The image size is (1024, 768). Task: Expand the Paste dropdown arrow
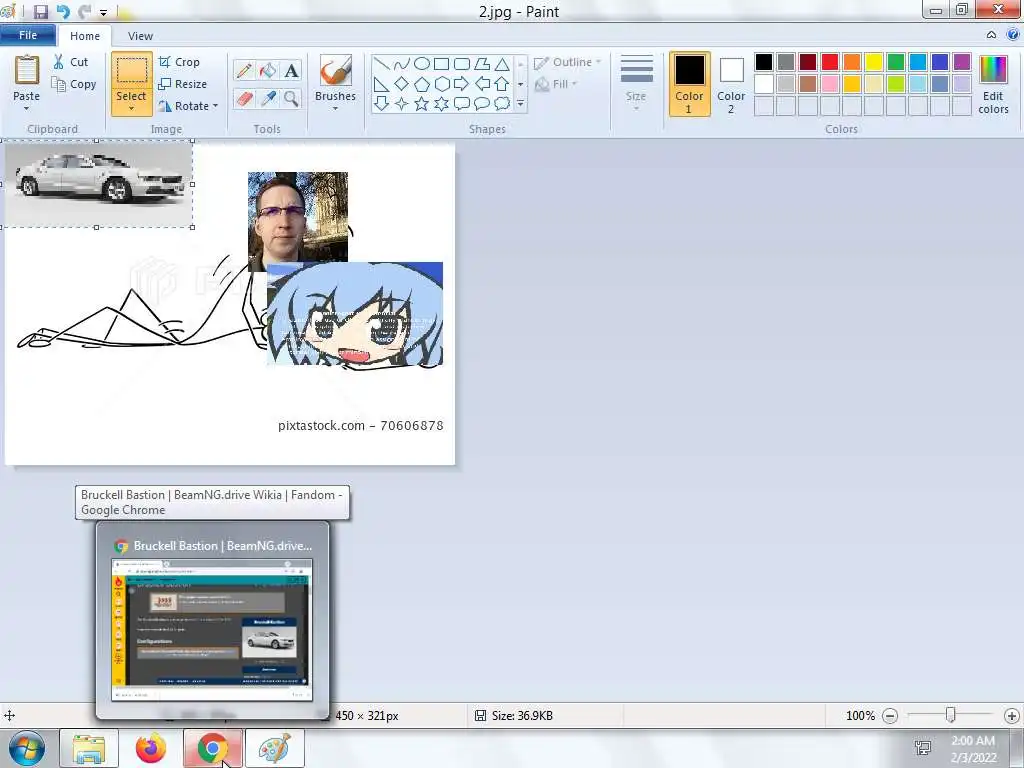coord(26,108)
